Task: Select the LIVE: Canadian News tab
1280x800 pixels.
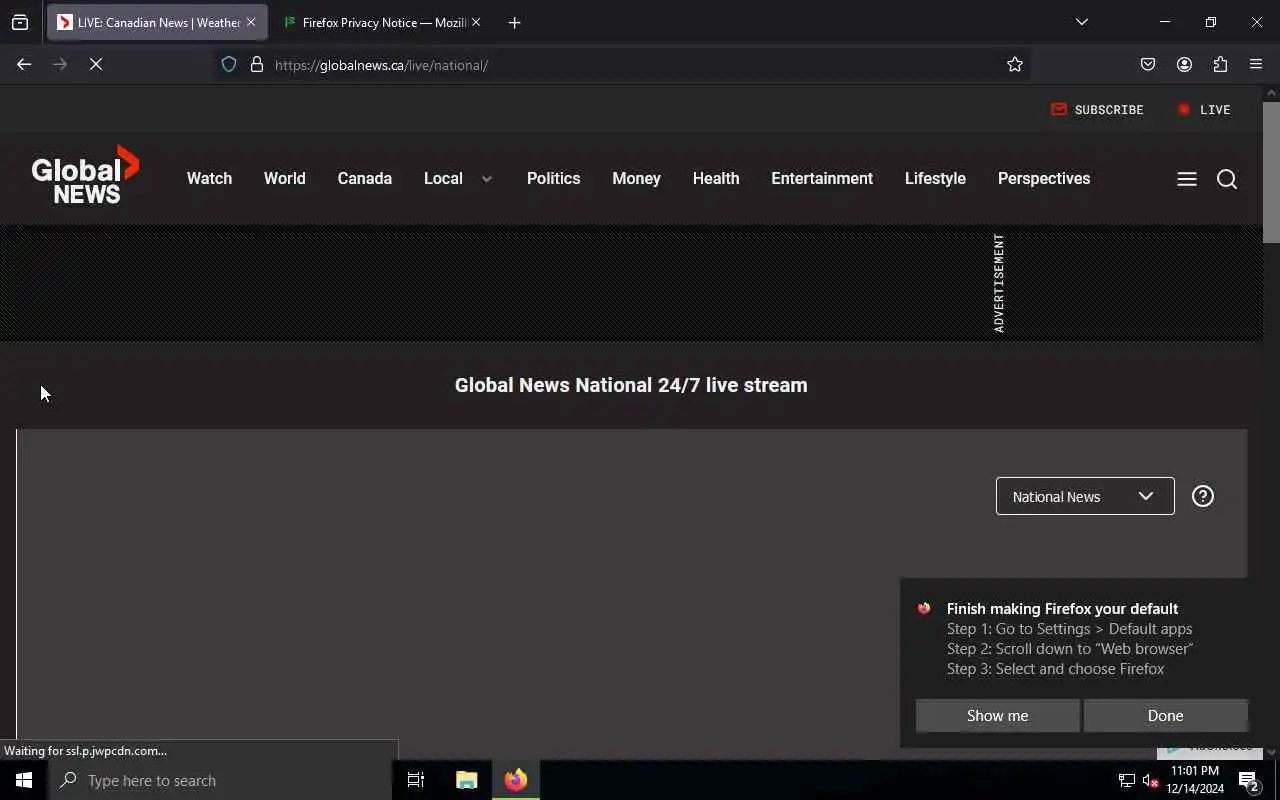Action: (x=157, y=22)
